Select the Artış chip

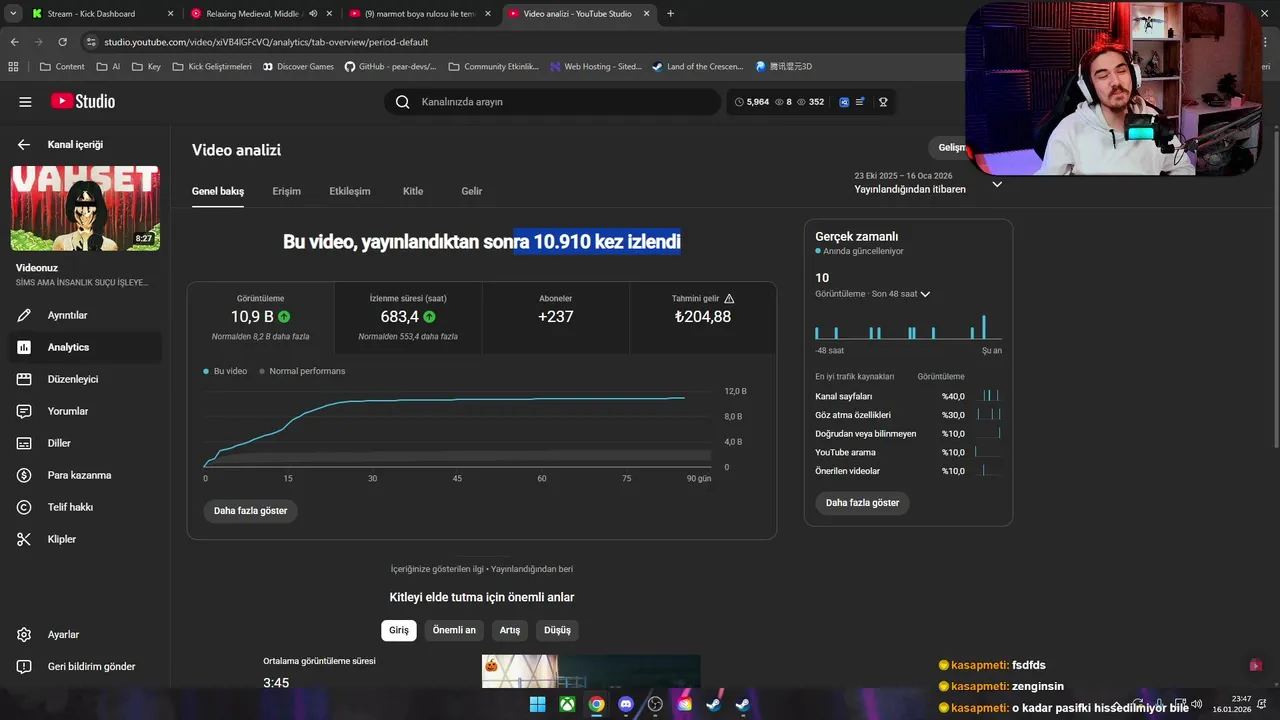pos(510,630)
